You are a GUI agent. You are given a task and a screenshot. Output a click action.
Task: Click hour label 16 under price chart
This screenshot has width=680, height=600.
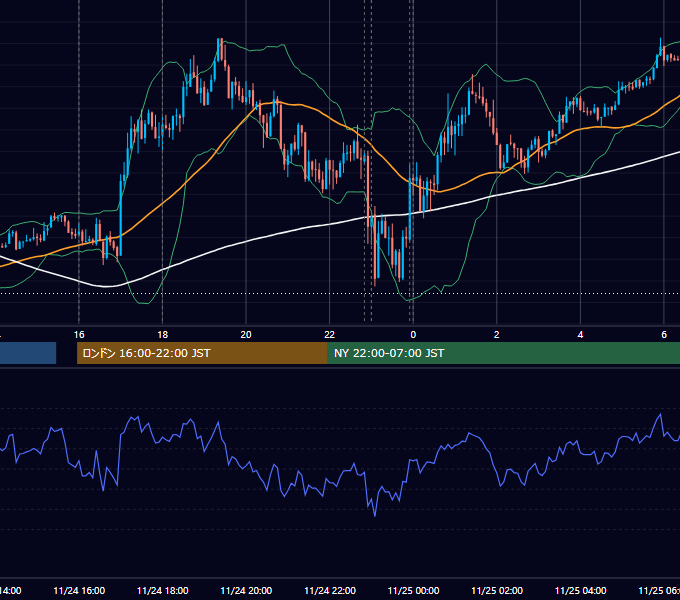79,335
